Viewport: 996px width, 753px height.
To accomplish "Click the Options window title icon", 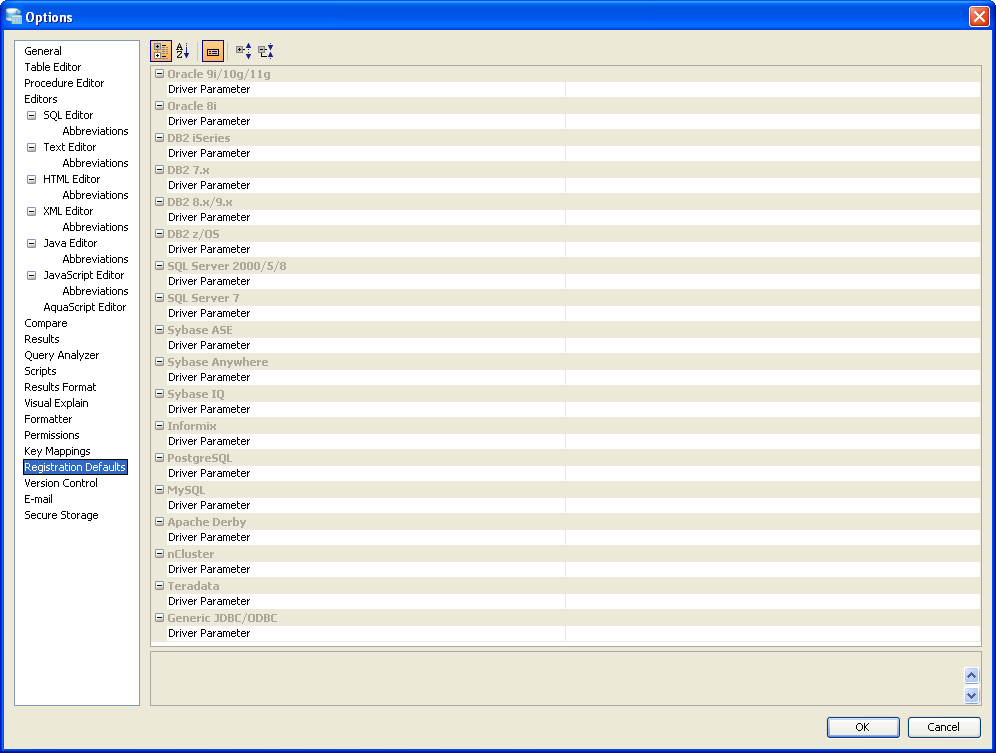I will 13,16.
